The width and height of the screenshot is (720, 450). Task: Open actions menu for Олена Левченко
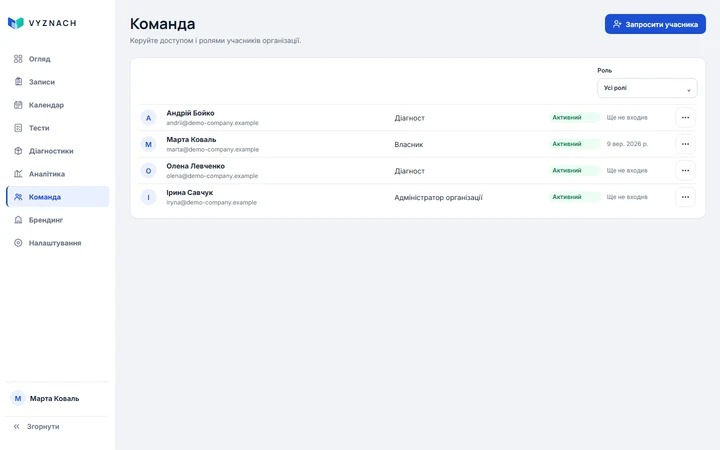685,170
